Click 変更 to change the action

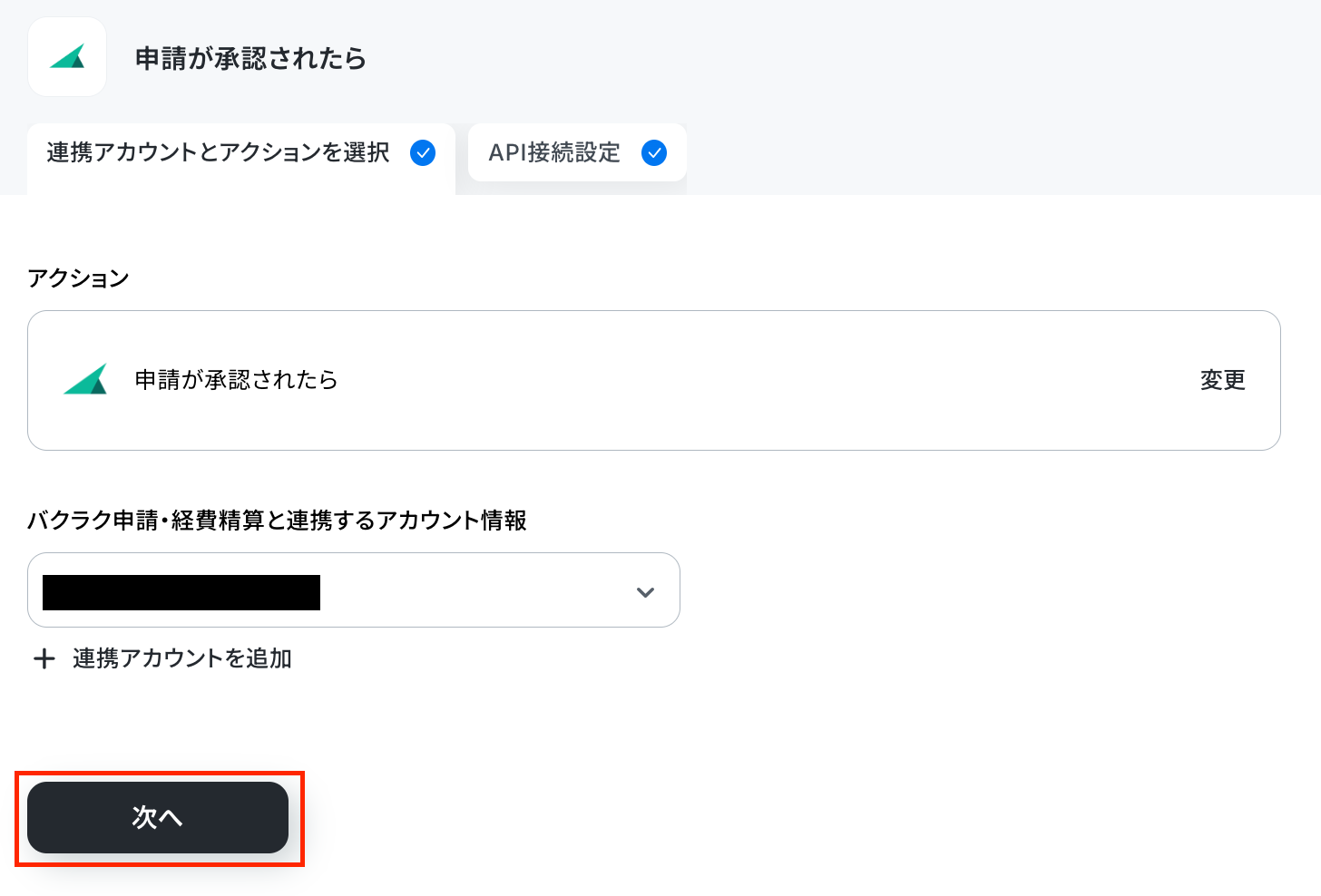(x=1223, y=380)
